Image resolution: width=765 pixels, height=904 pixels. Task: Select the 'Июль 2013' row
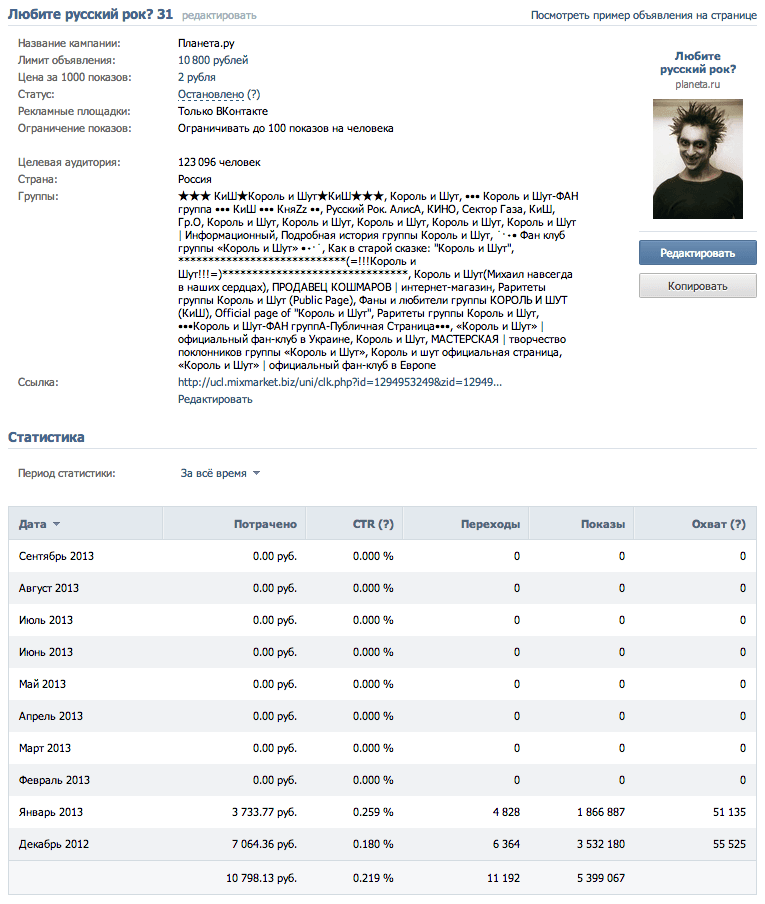click(382, 620)
